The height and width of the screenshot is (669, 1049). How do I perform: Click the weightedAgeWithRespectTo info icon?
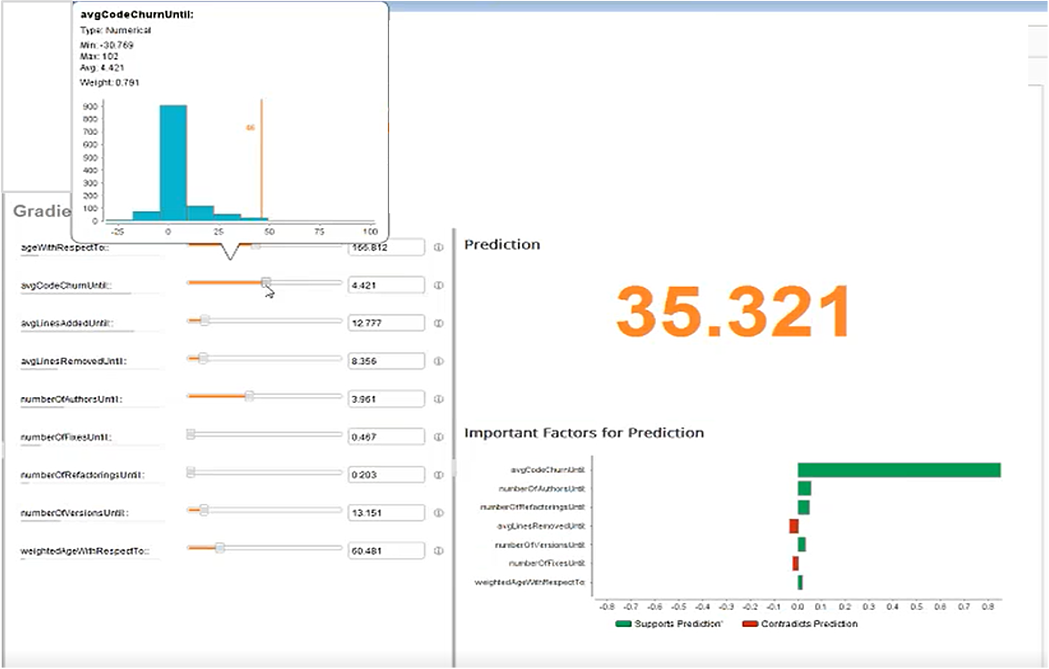[x=438, y=550]
